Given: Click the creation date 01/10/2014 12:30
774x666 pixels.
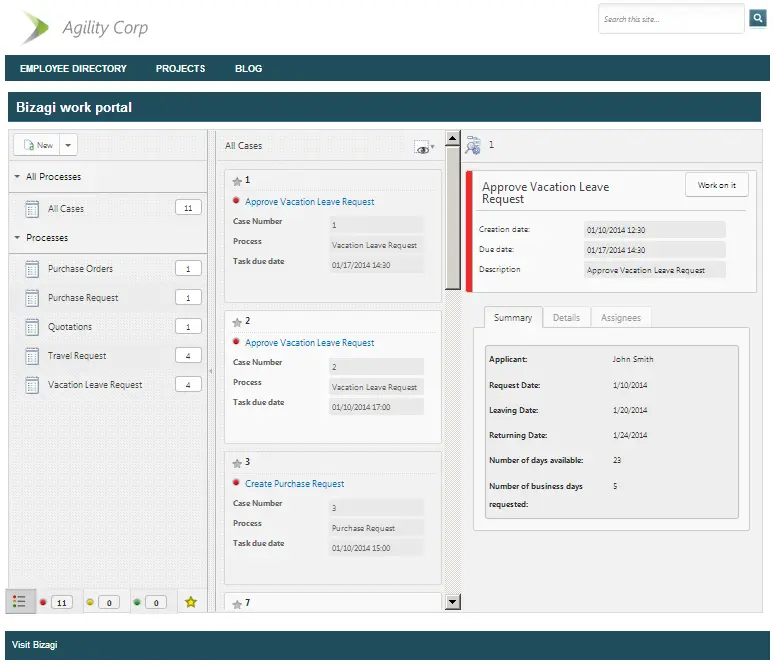Looking at the screenshot, I should pos(655,230).
